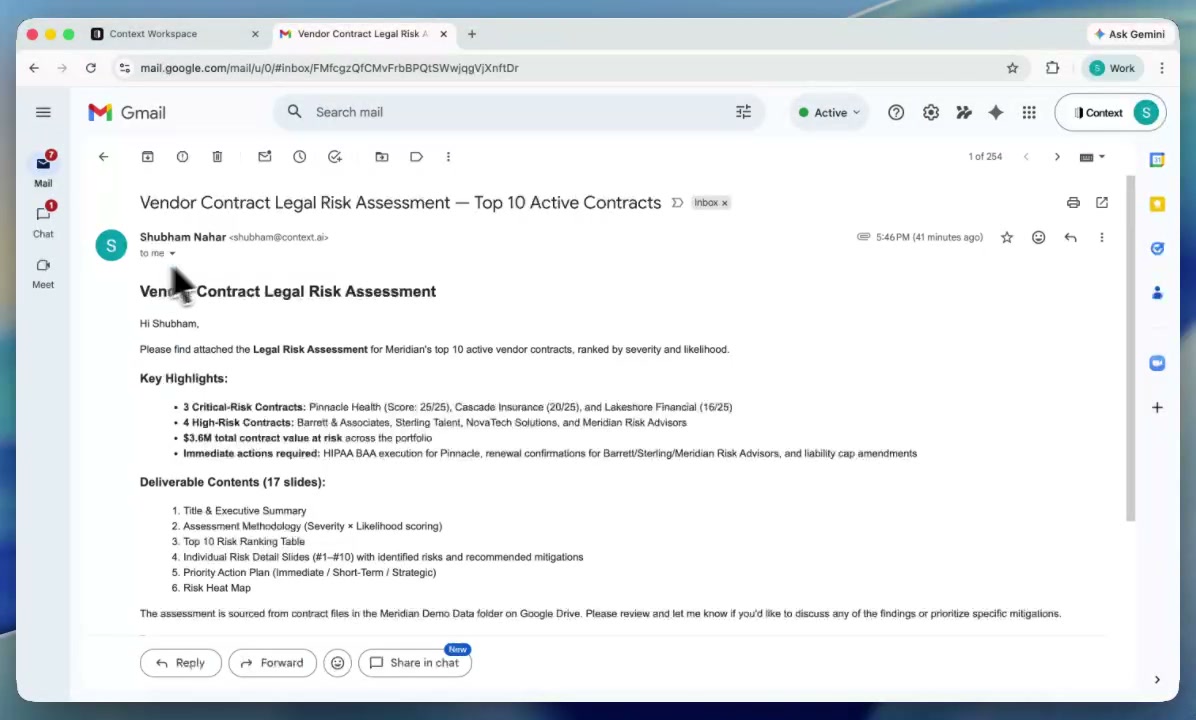The height and width of the screenshot is (720, 1196).
Task: Open Labels icon in toolbar
Action: pyautogui.click(x=416, y=157)
